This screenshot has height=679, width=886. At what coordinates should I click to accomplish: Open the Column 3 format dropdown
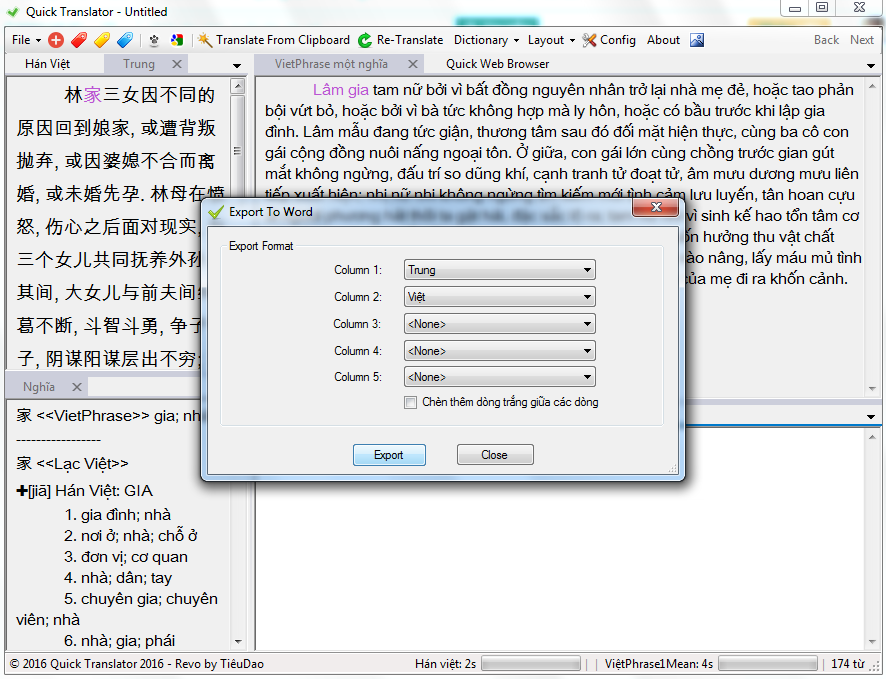(x=499, y=324)
